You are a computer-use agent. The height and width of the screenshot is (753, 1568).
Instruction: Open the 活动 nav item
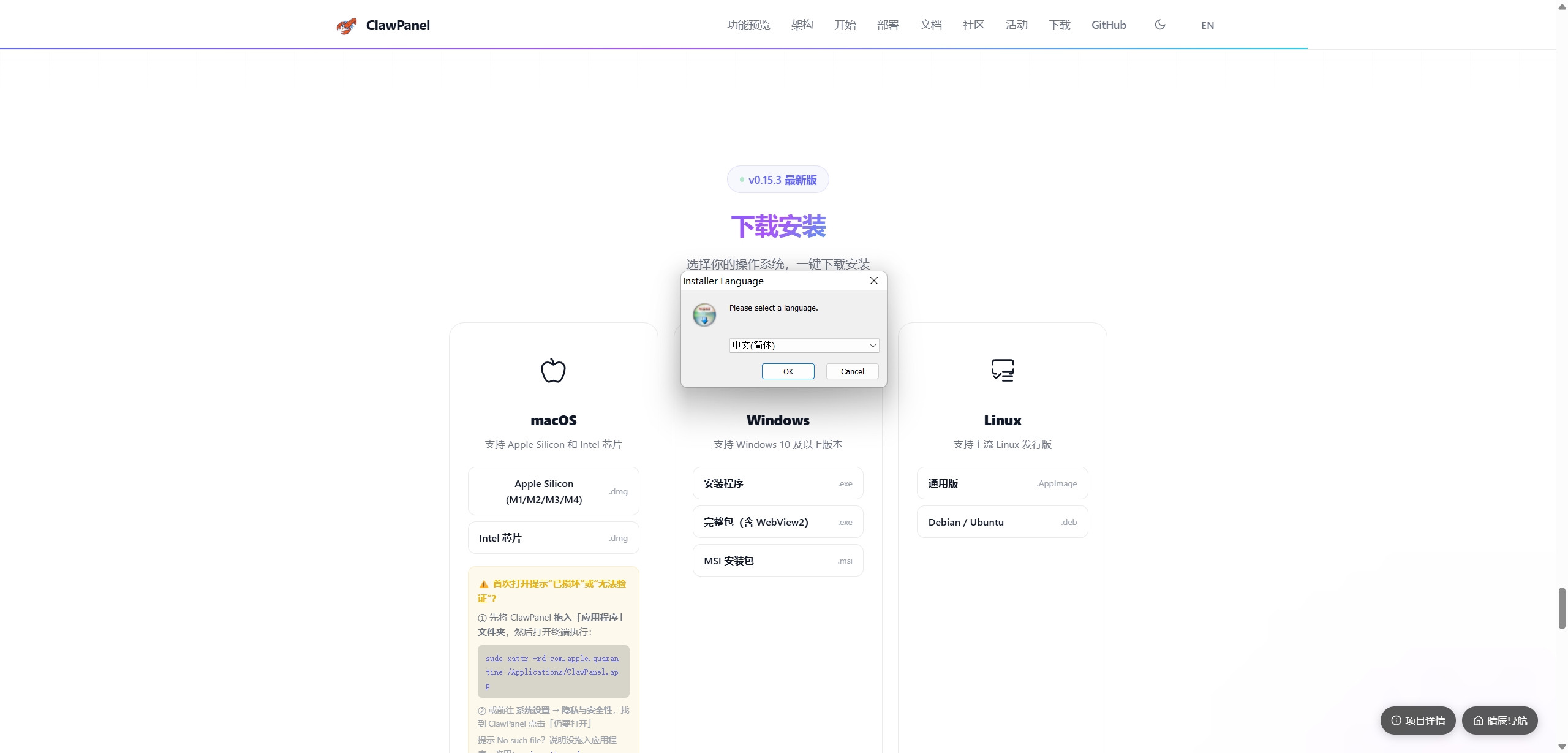tap(1016, 25)
